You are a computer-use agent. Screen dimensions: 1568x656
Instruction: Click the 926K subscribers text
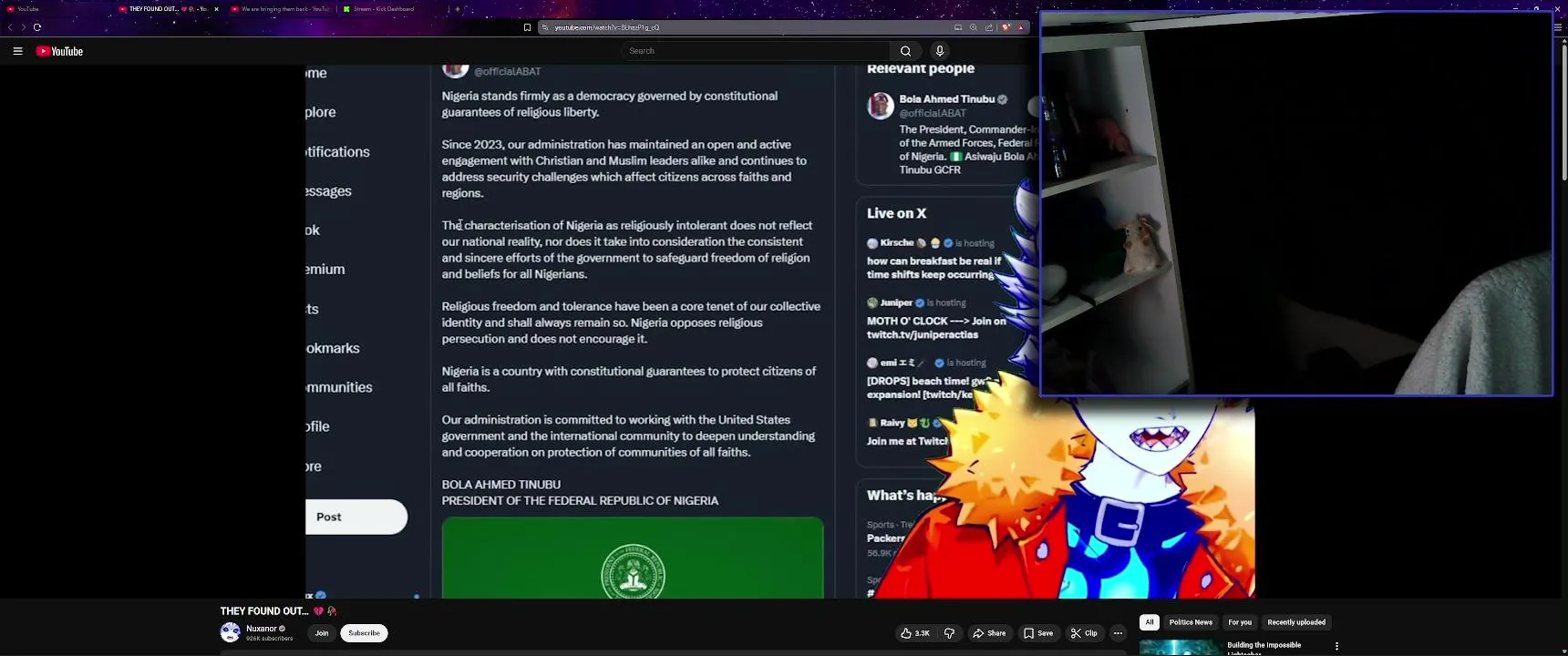pos(270,639)
